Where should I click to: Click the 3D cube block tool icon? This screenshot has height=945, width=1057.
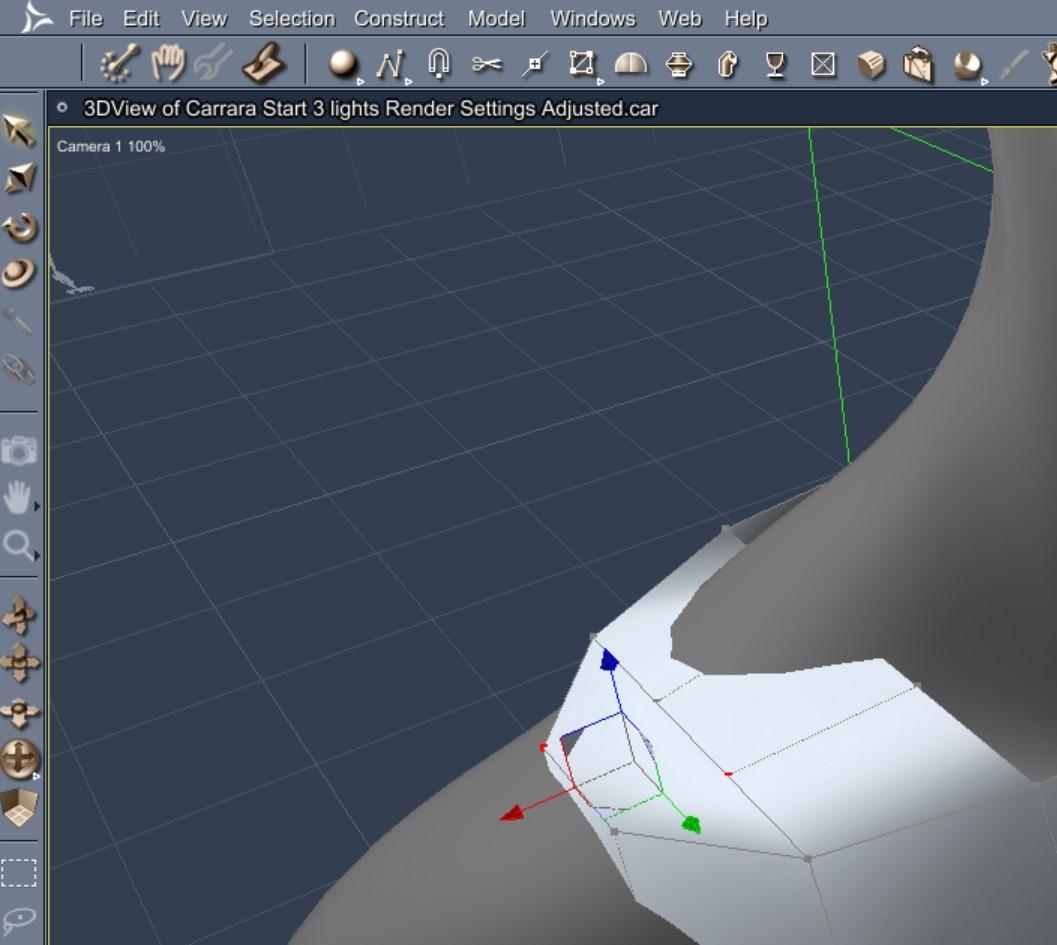click(x=871, y=65)
